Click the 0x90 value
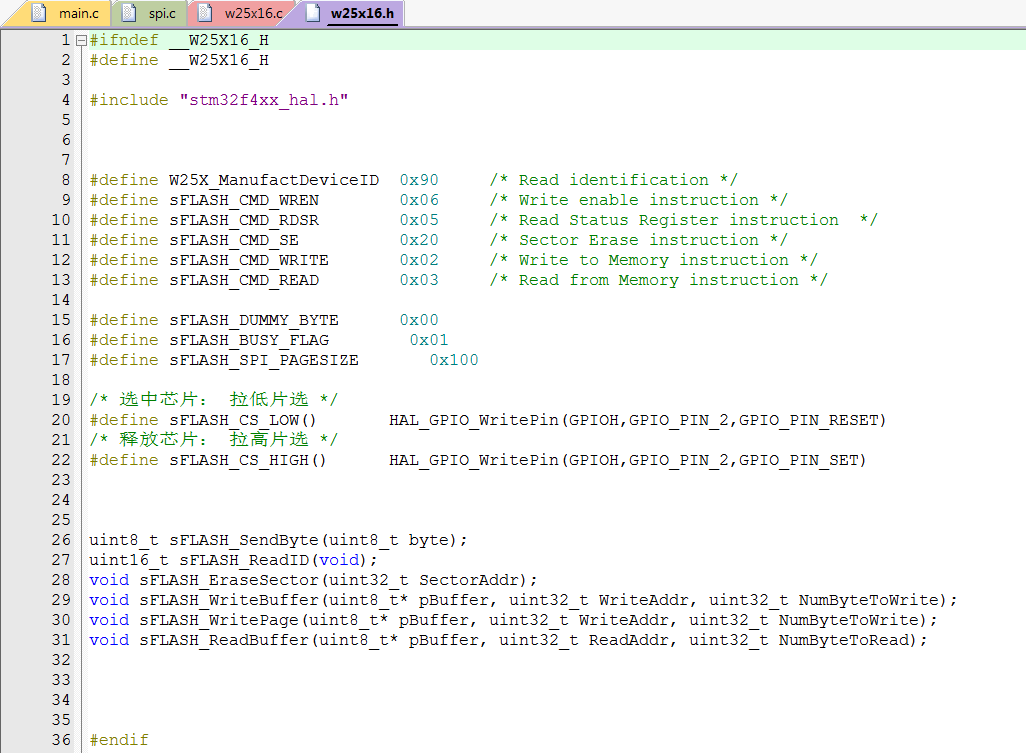Screen dimensions: 1026x753 coord(419,180)
